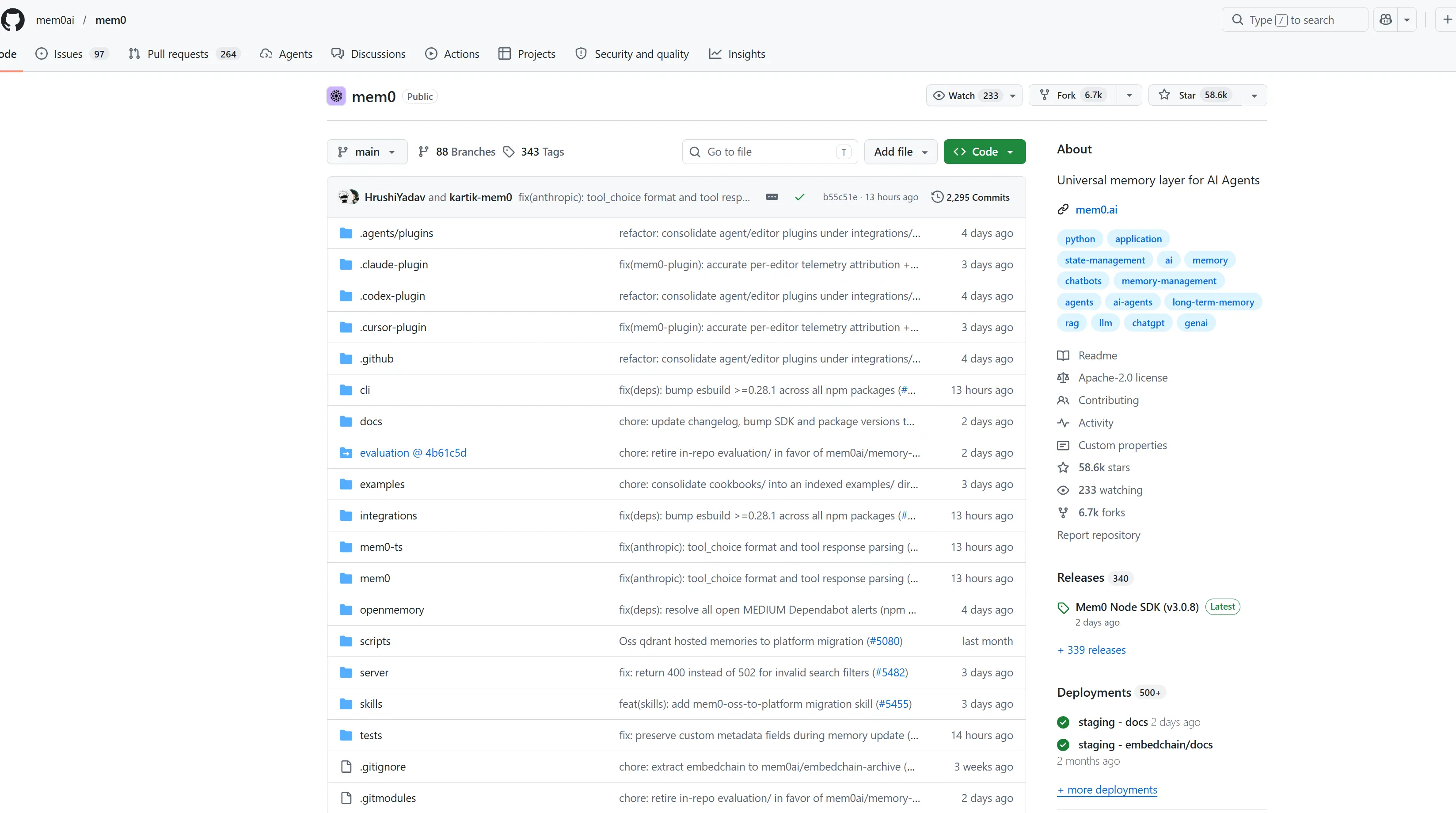Expand the Watch notifications dropdown arrow

coord(1013,95)
